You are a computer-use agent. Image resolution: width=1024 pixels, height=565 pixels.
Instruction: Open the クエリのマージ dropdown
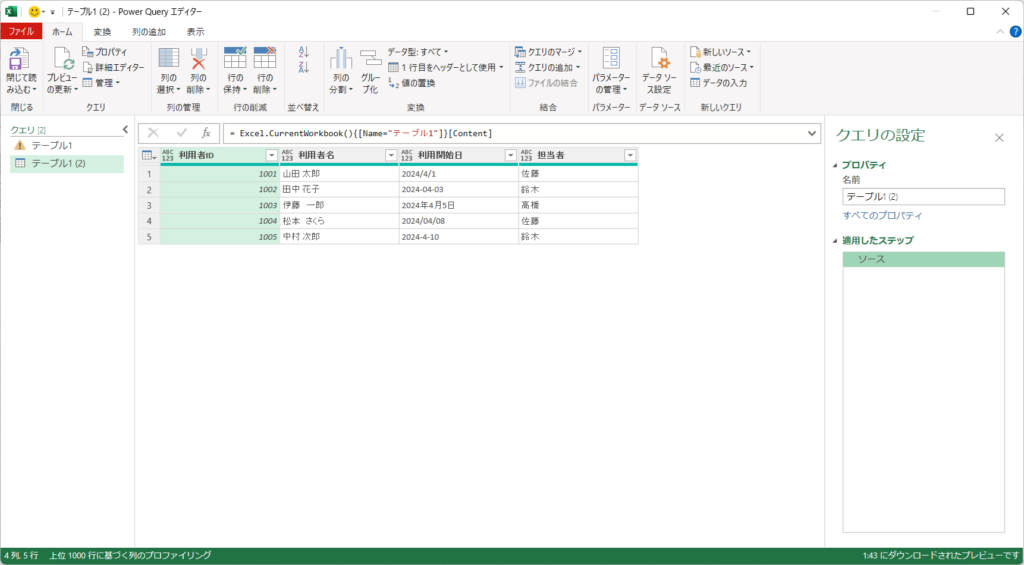tap(549, 52)
